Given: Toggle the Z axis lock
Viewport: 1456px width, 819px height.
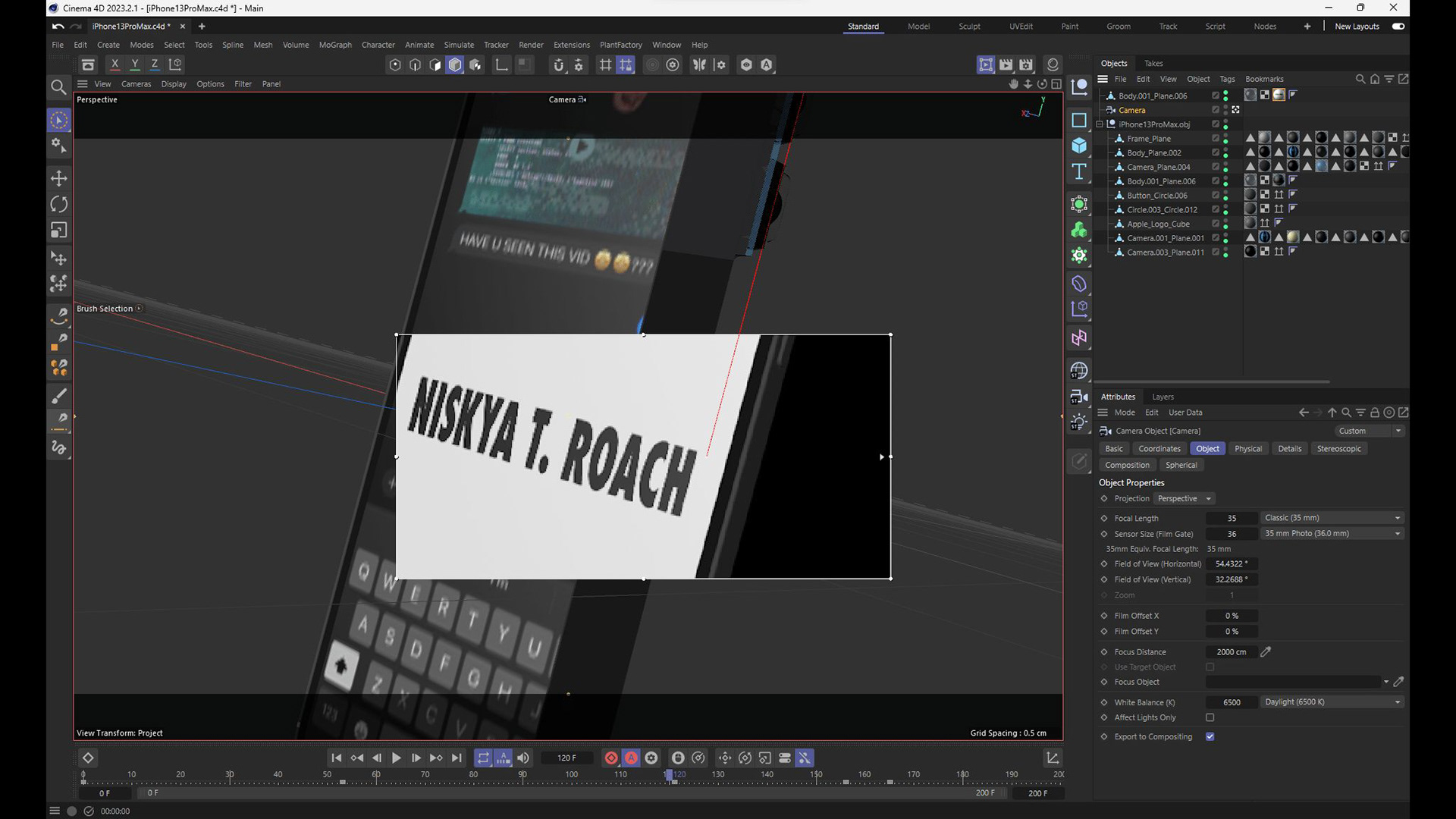Looking at the screenshot, I should (x=155, y=65).
